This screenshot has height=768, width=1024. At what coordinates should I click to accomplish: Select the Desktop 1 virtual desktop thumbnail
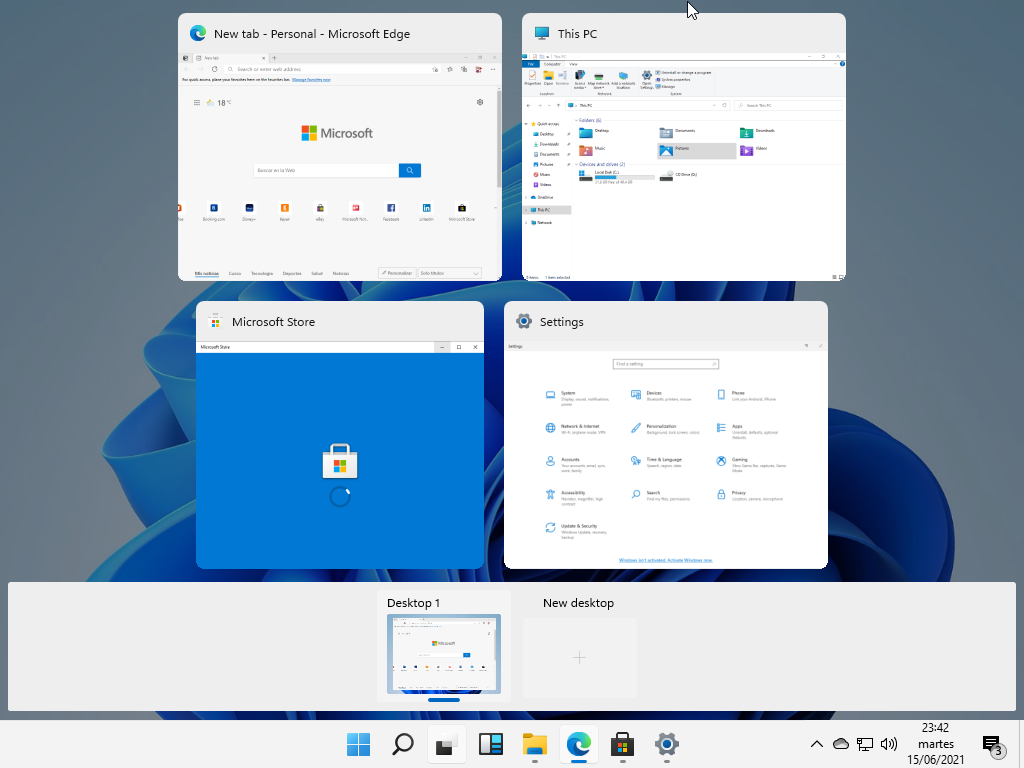click(x=443, y=654)
